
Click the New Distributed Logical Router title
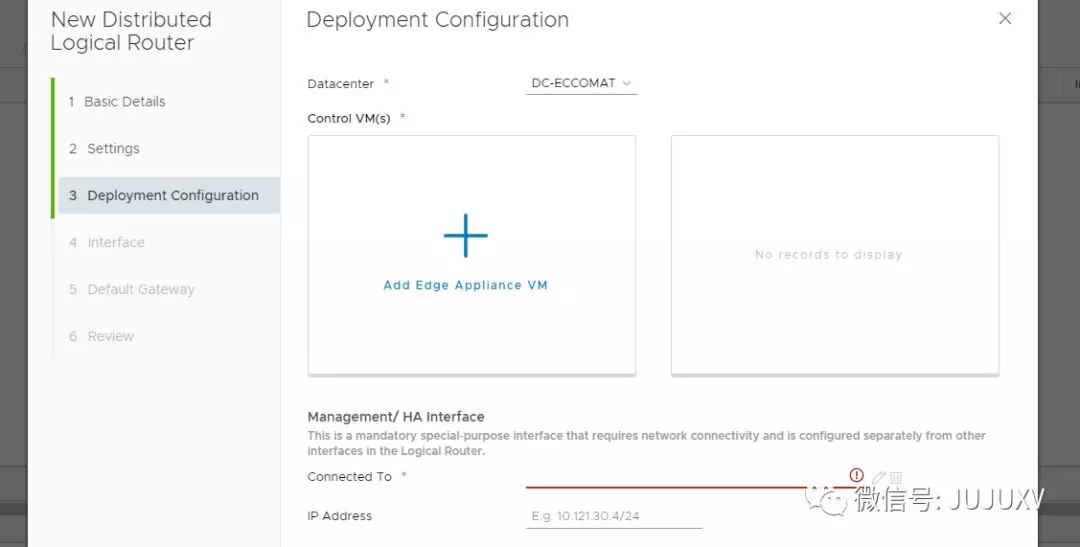click(131, 31)
